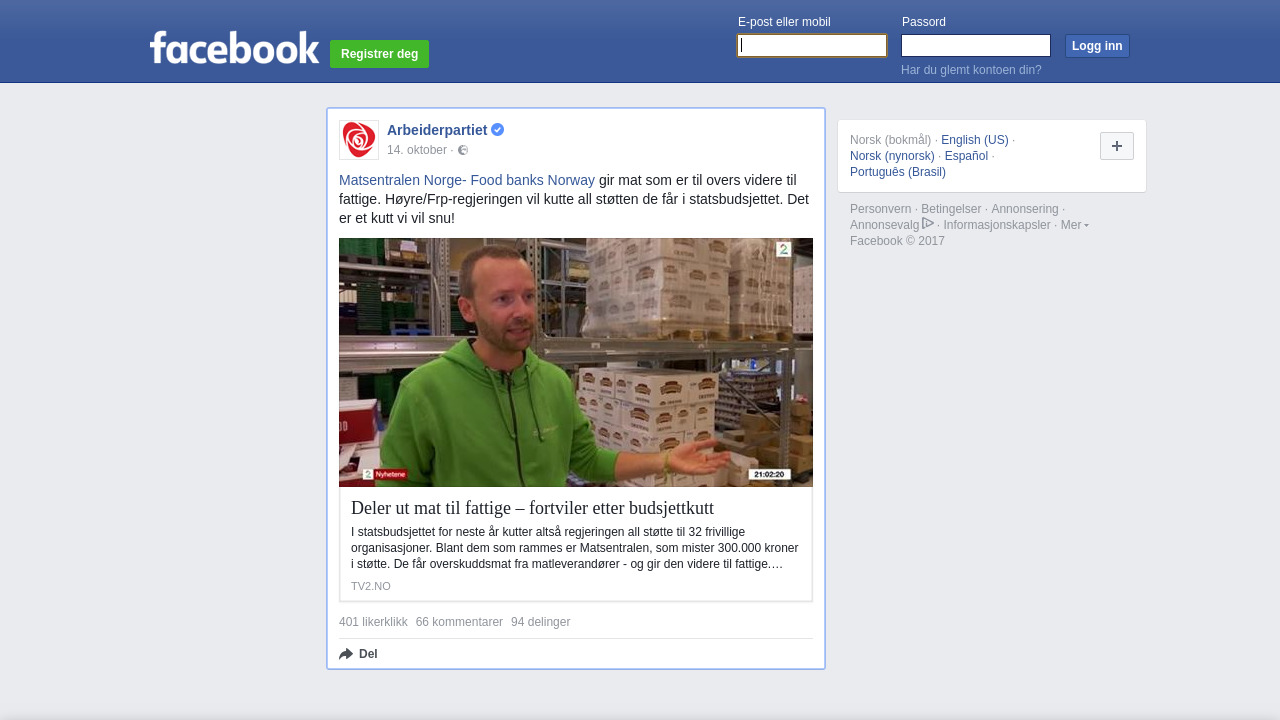Focus the E-post eller mobil field
1280x720 pixels.
[x=812, y=46]
